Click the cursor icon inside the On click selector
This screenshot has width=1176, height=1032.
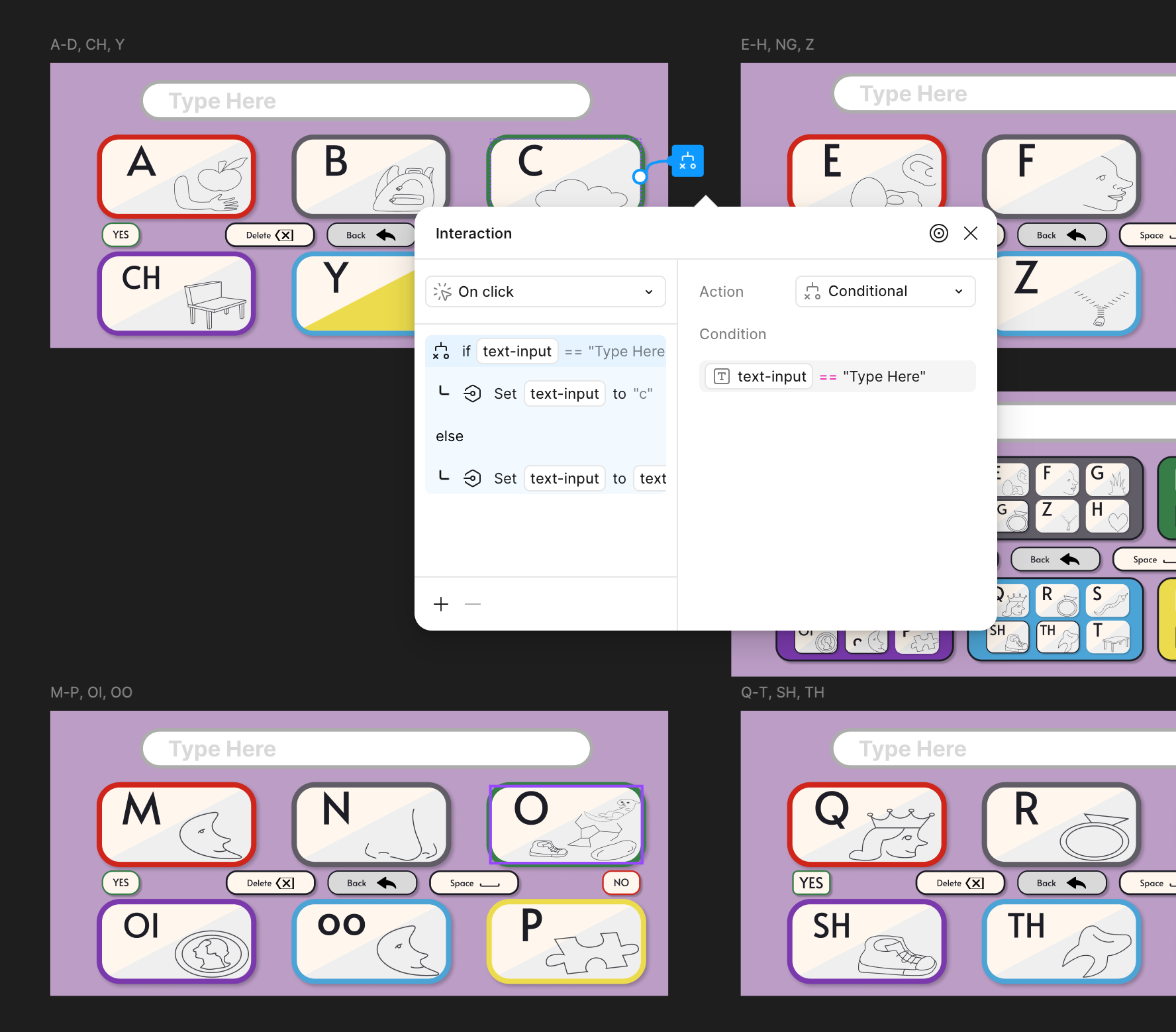pyautogui.click(x=442, y=291)
